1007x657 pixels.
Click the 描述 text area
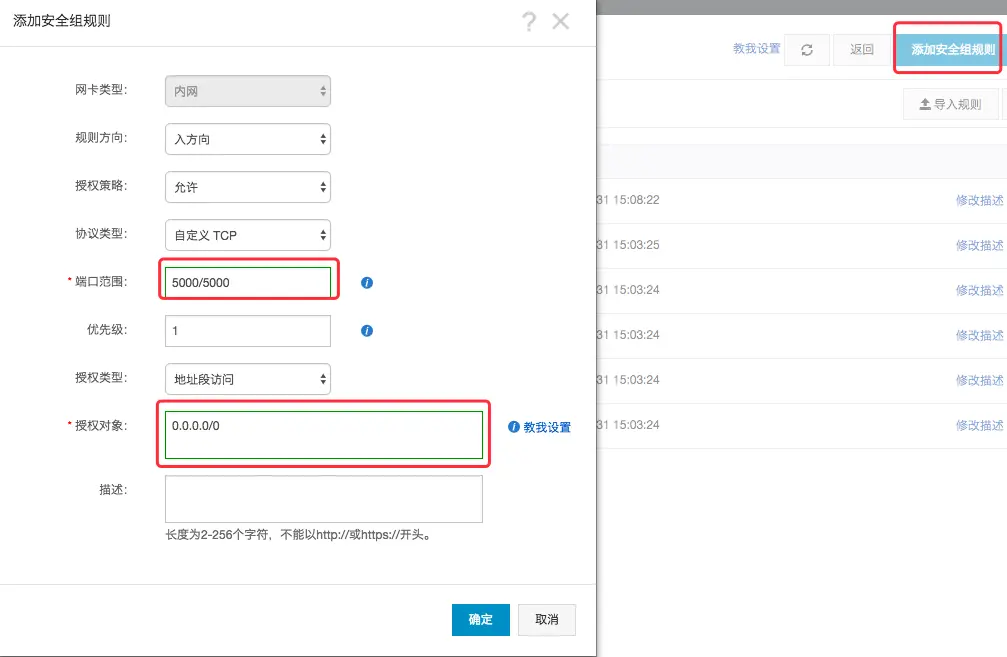(x=324, y=499)
